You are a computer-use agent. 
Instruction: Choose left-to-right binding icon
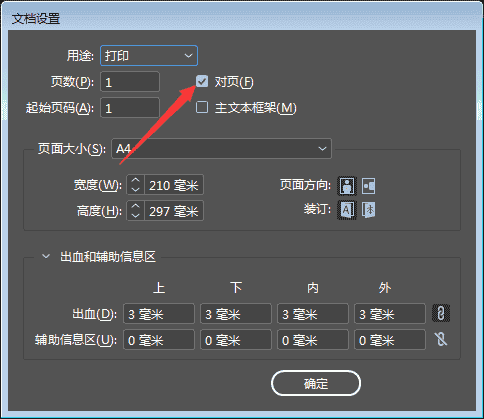[x=347, y=210]
